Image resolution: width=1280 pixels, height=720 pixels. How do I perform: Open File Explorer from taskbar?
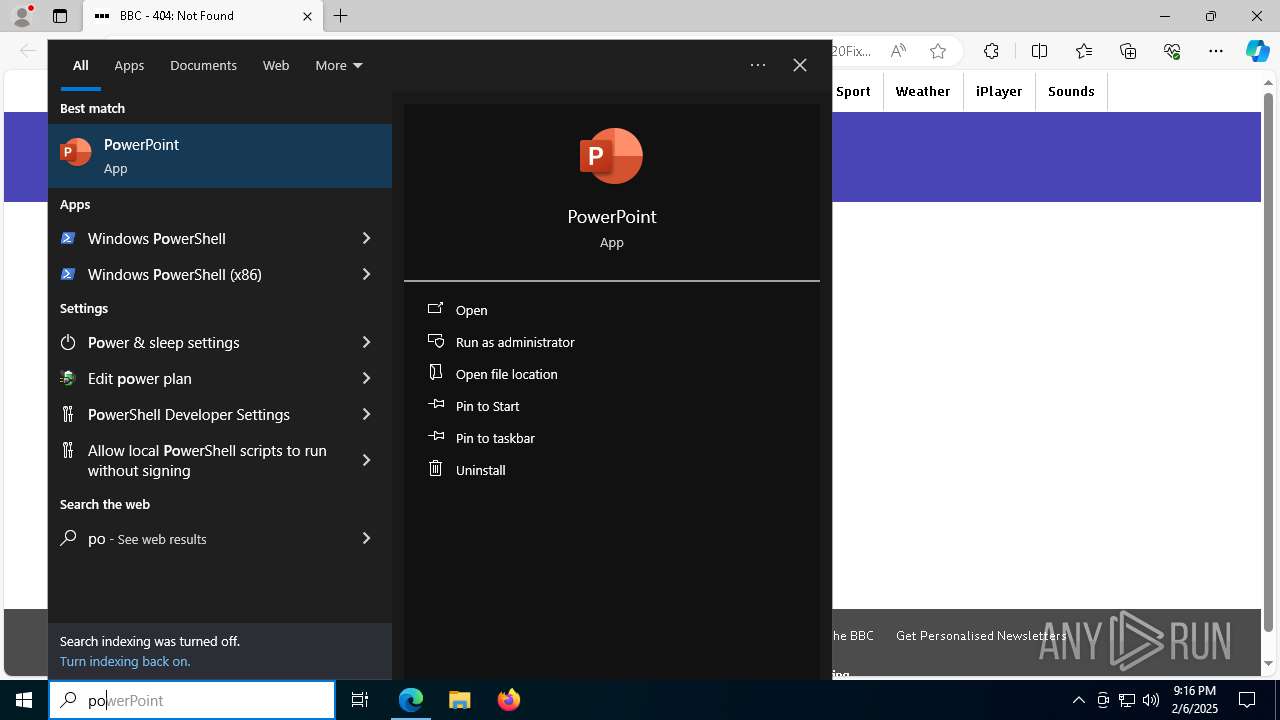(459, 700)
